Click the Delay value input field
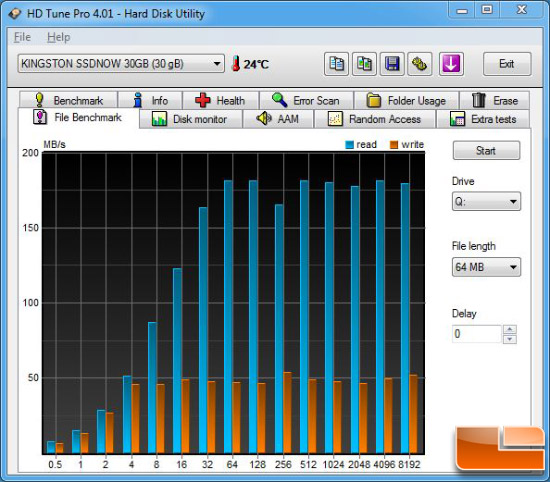This screenshot has height=482, width=550. (x=477, y=334)
